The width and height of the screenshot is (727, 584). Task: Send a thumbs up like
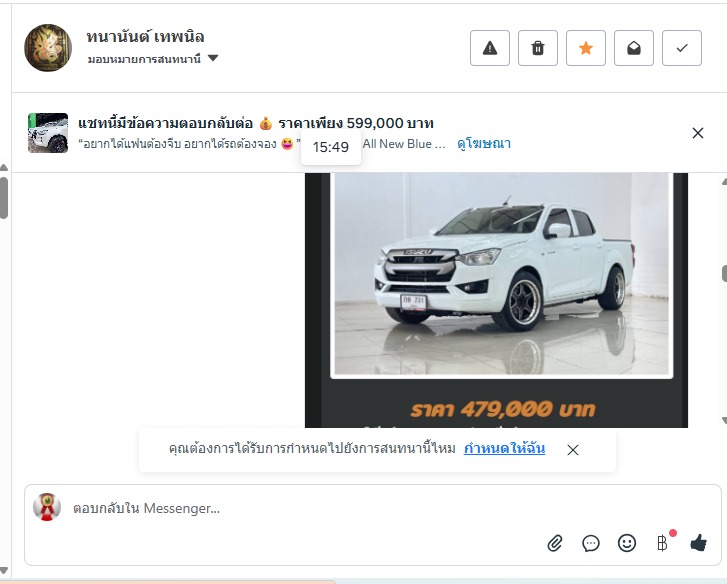(x=698, y=542)
